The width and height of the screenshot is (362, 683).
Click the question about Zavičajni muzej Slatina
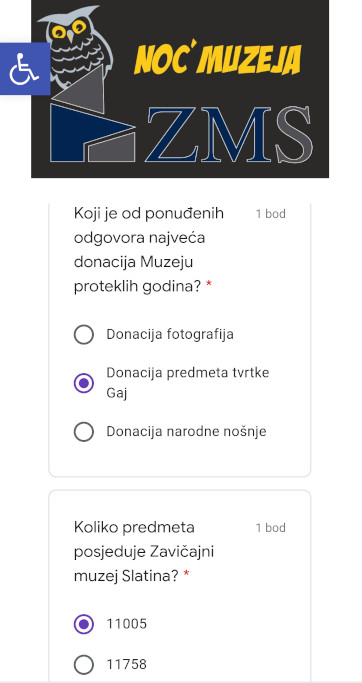[x=144, y=552]
